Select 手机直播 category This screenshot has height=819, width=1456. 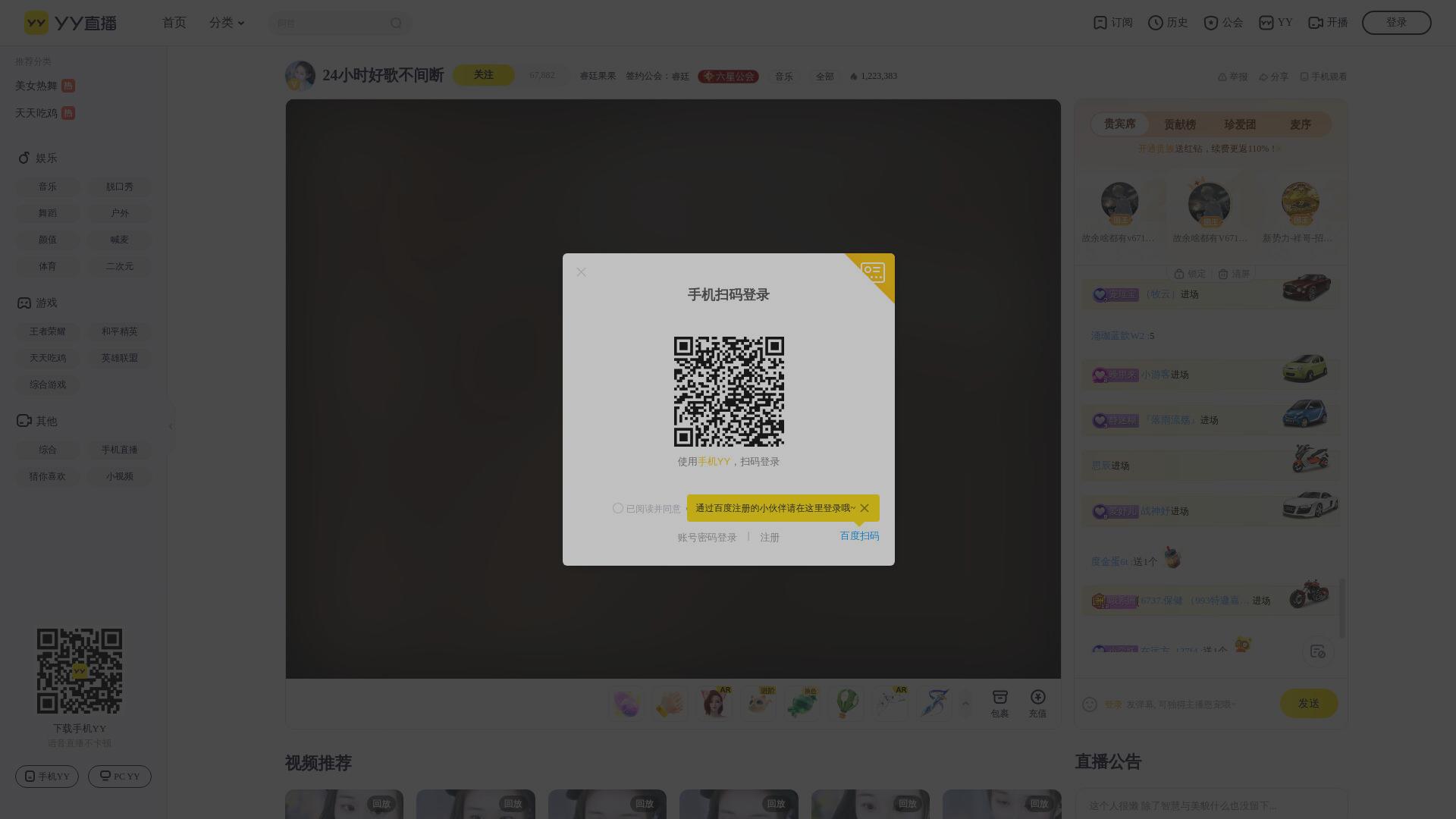(x=119, y=450)
